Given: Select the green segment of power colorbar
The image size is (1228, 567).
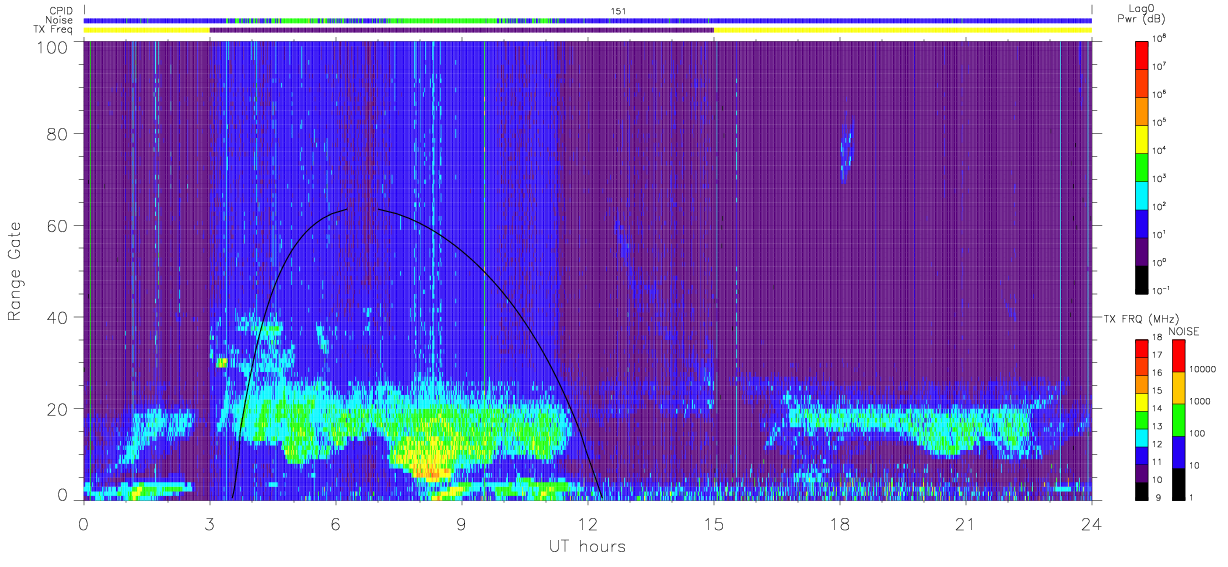Looking at the screenshot, I should point(1141,166).
